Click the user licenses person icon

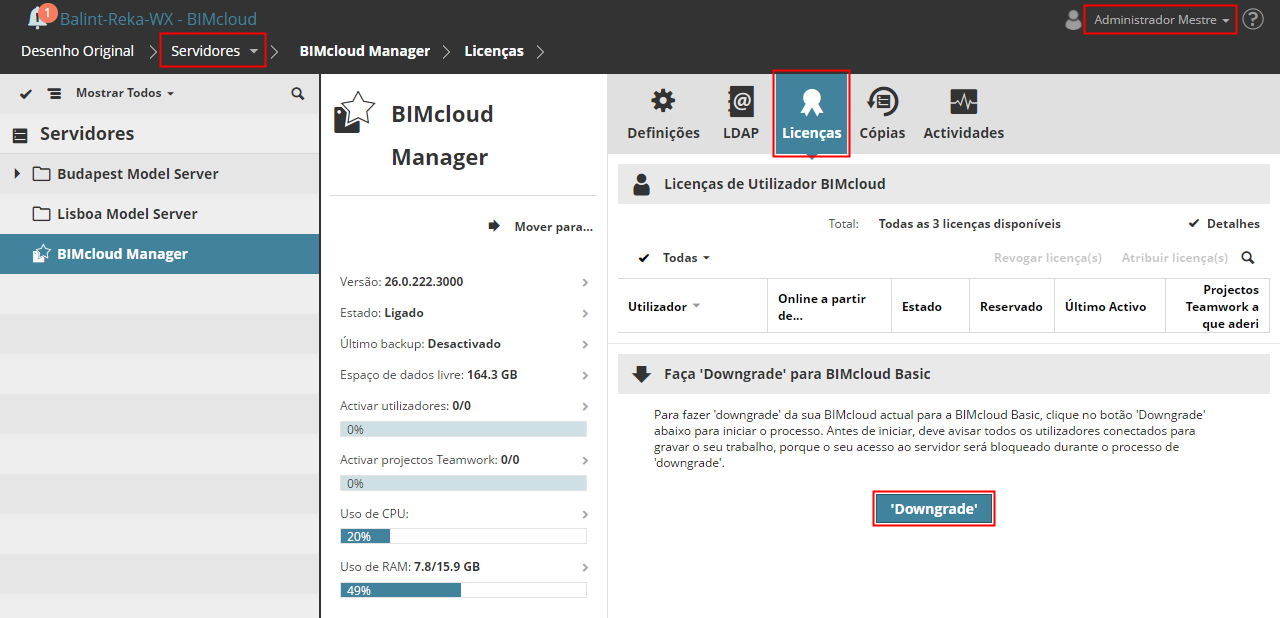[x=642, y=184]
